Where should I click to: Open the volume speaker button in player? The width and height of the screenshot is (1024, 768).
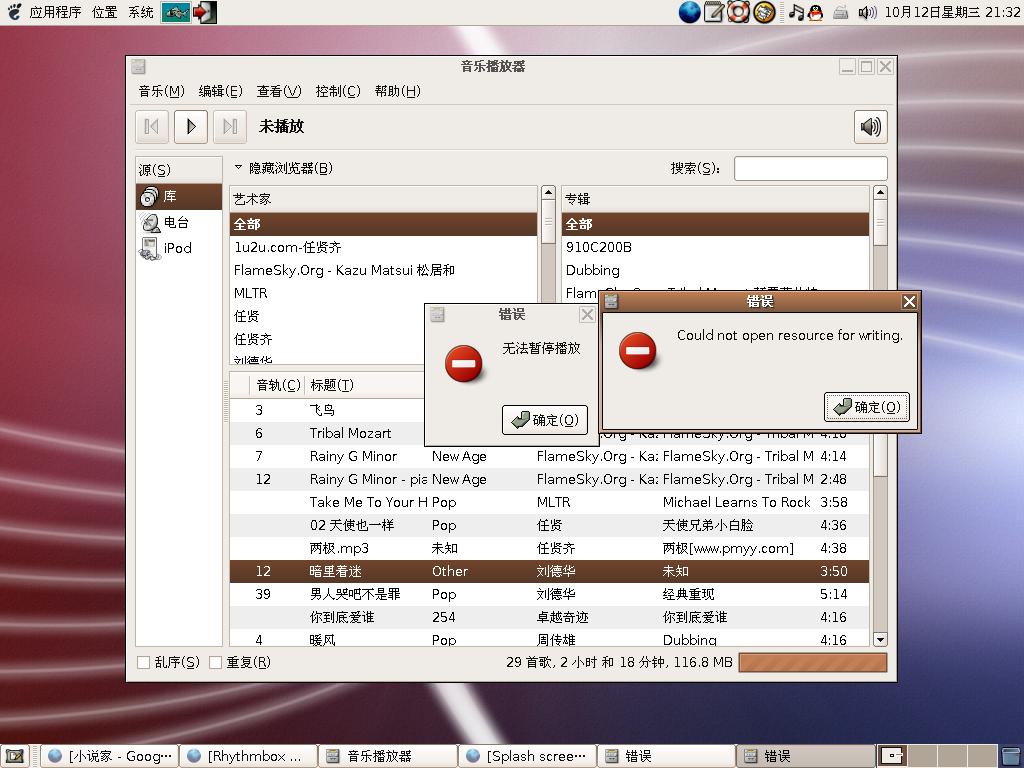[x=871, y=127]
